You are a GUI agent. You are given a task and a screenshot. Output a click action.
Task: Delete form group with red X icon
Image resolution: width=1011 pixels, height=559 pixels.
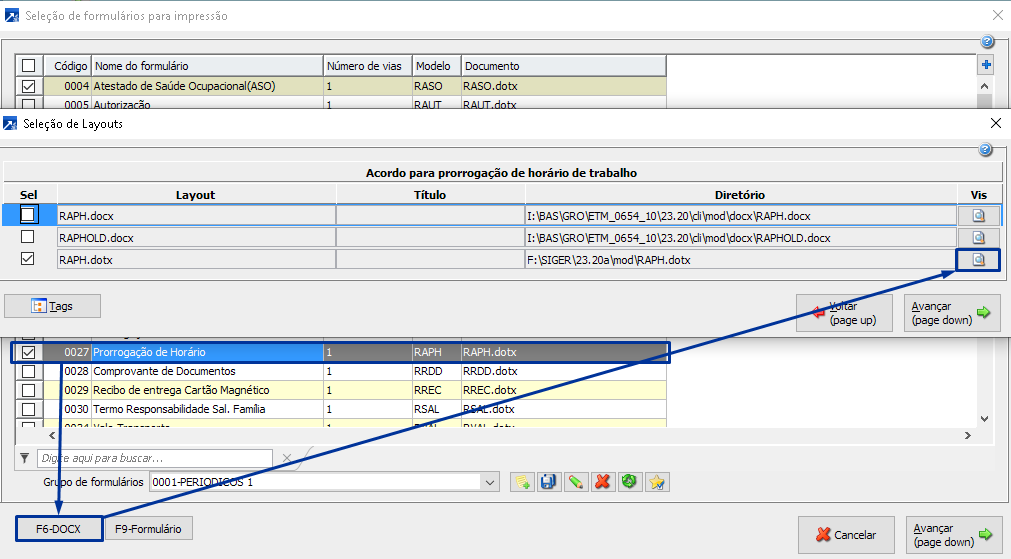click(602, 482)
